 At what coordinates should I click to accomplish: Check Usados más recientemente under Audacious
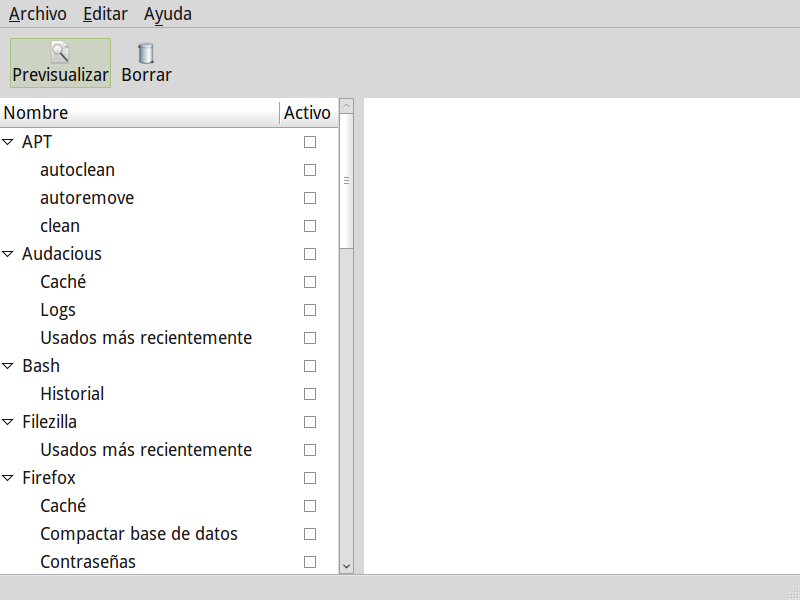click(x=310, y=338)
